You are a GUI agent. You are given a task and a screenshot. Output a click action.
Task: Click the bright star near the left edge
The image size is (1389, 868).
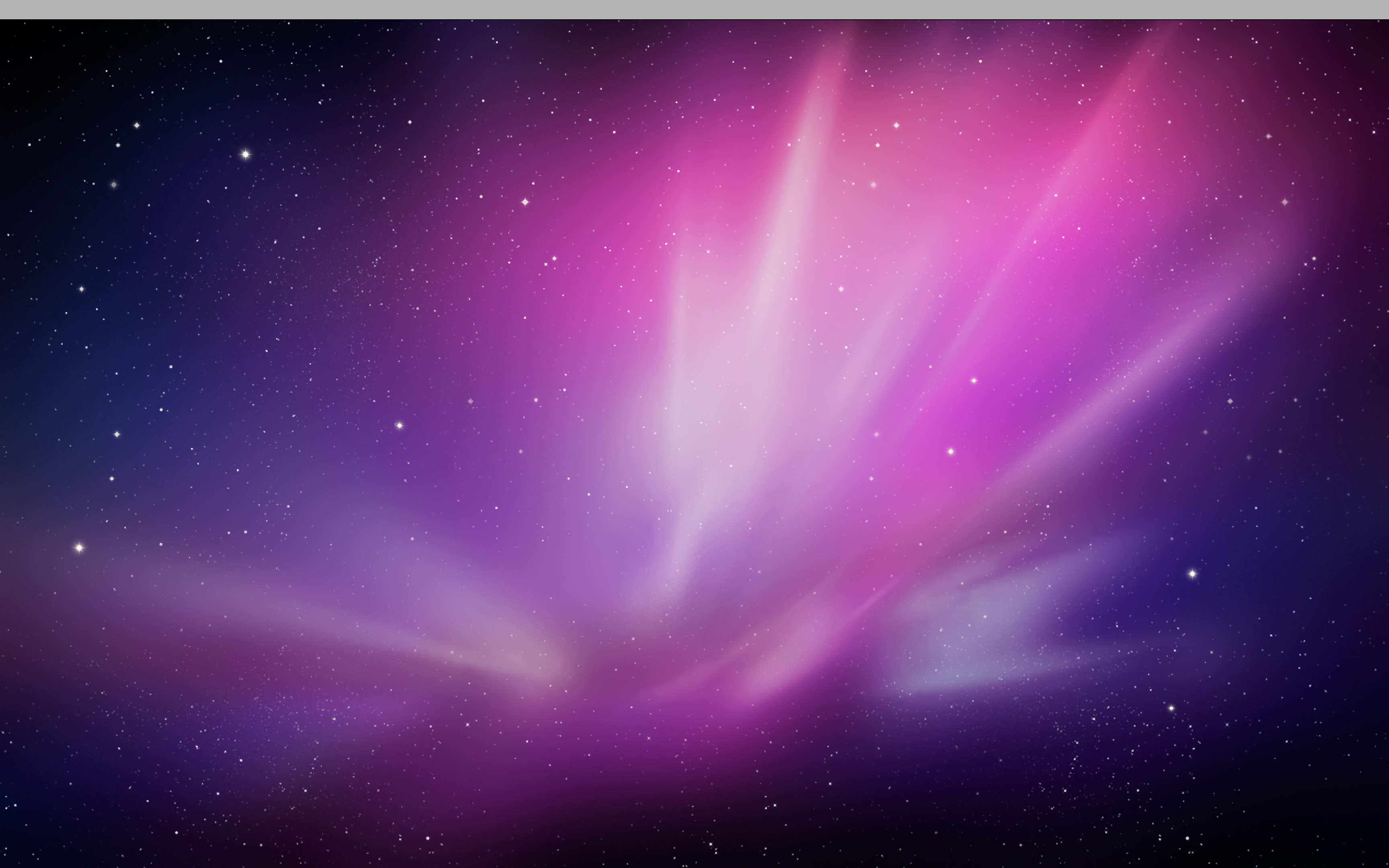[79, 548]
